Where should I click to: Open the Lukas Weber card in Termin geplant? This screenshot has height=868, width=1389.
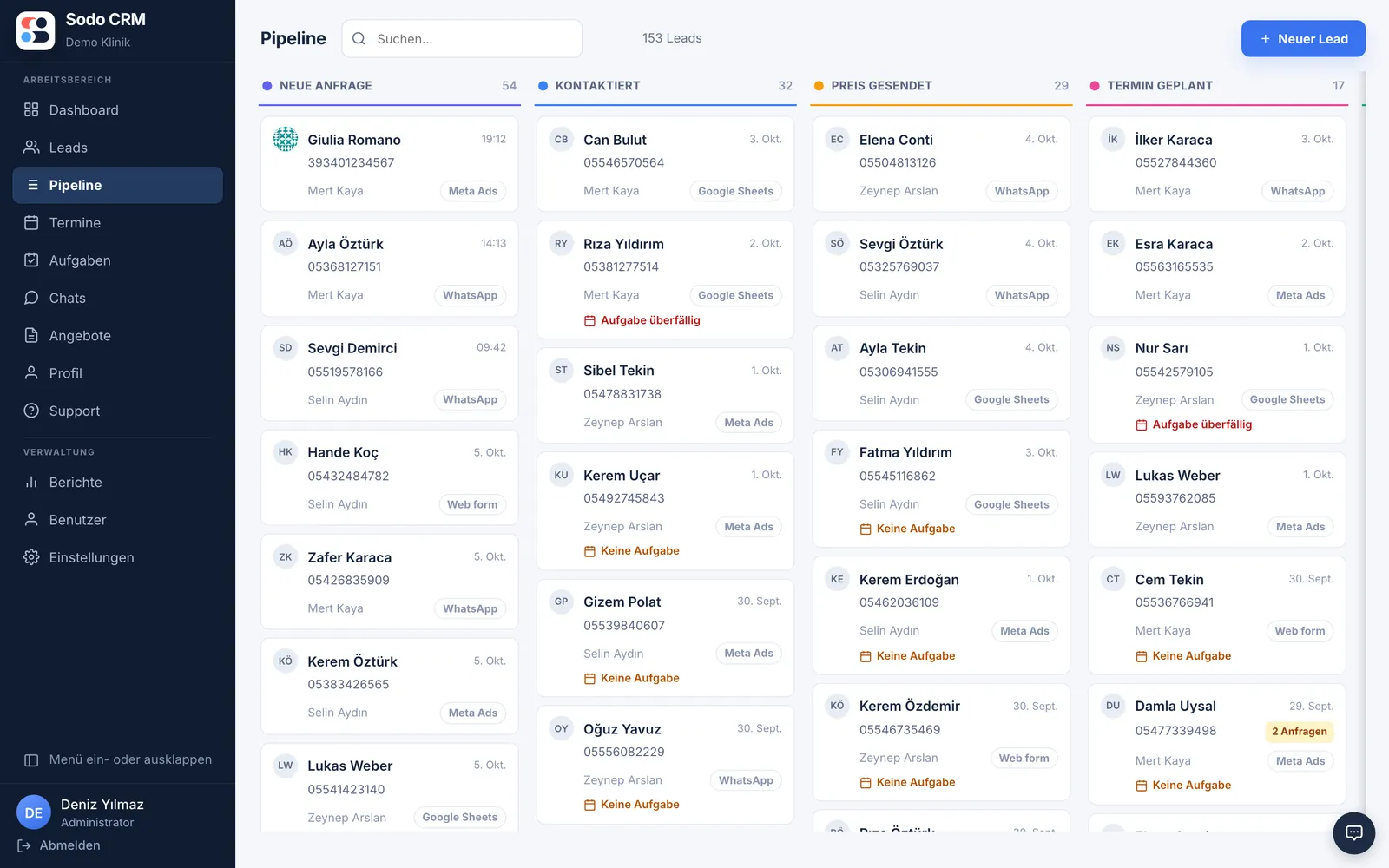click(x=1216, y=499)
